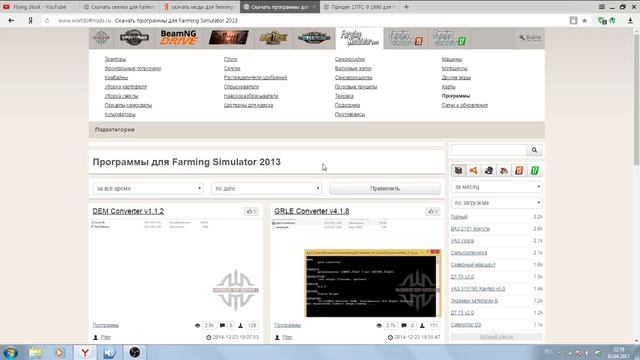Switch to the Flying Stork YouTube tab
The width and height of the screenshot is (640, 360).
(40, 7)
